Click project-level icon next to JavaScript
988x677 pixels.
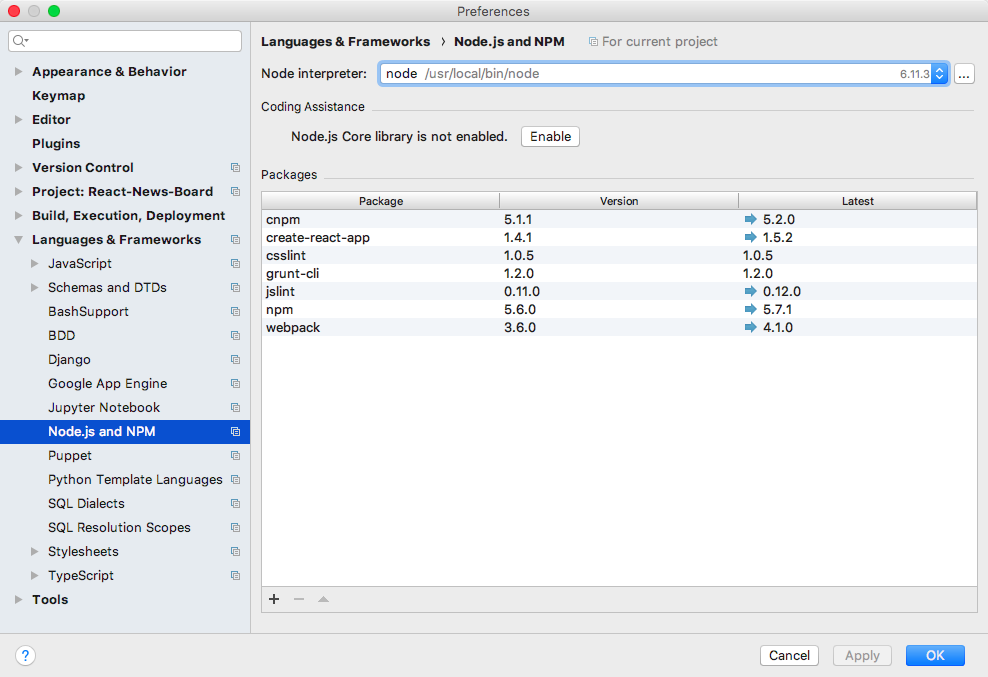click(235, 263)
